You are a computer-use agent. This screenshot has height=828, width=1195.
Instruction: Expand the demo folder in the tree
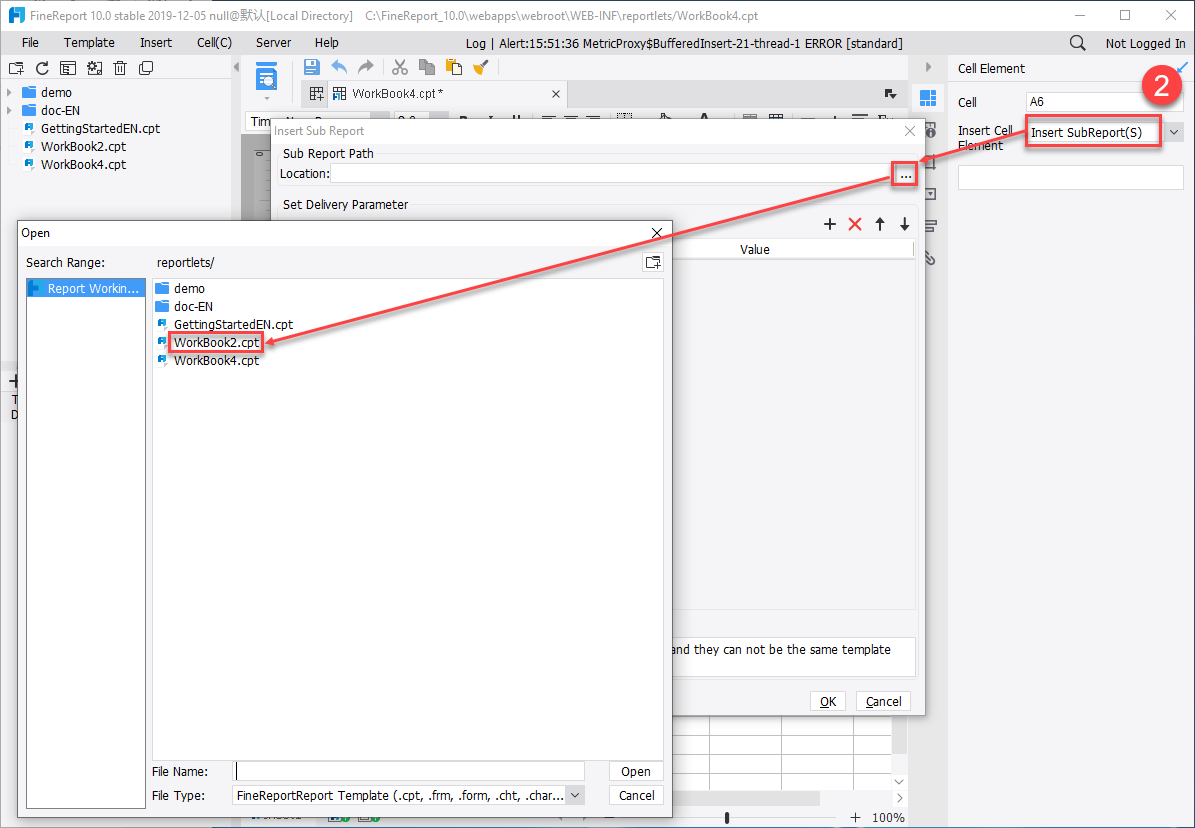(x=11, y=91)
